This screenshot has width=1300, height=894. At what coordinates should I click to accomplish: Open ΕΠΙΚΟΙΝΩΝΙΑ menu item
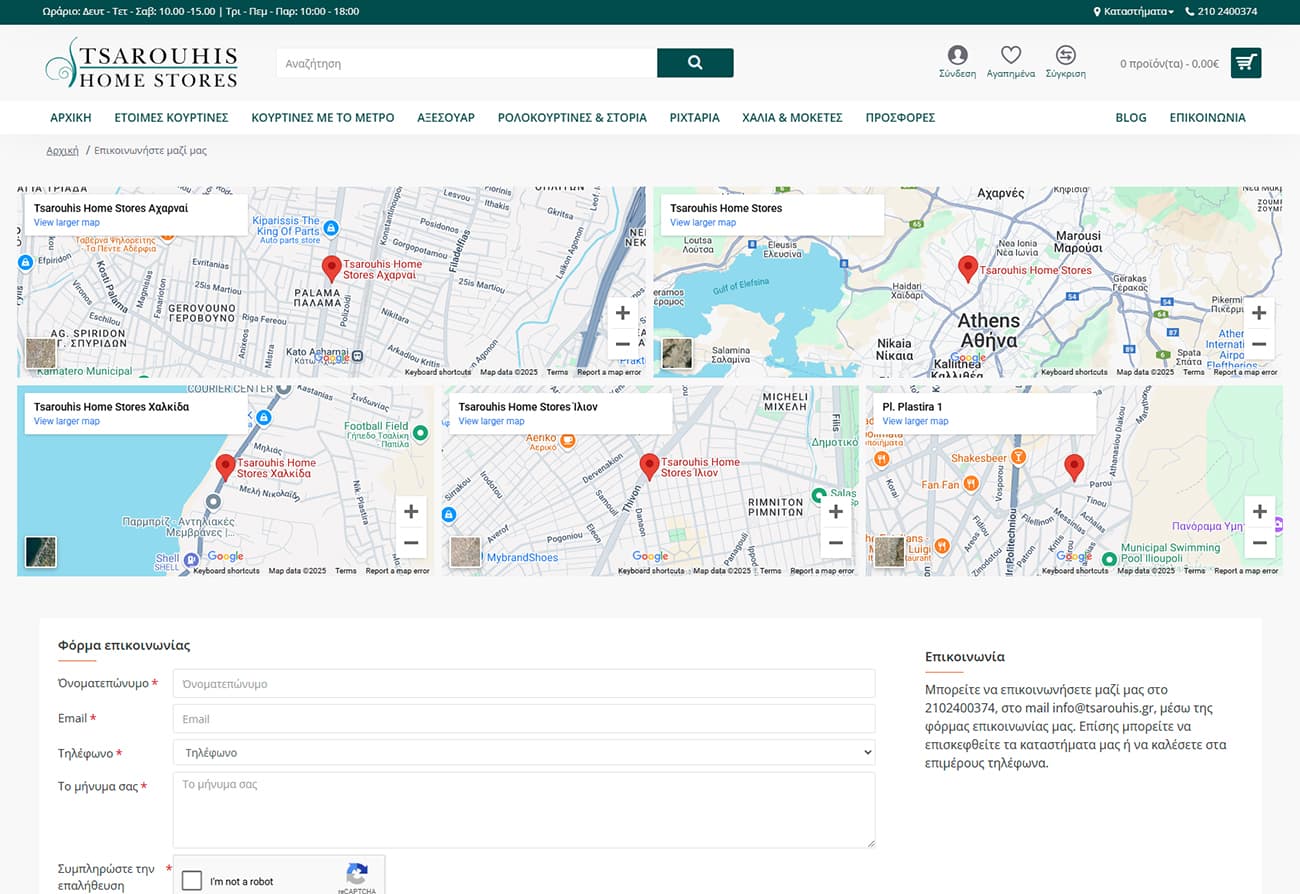pyautogui.click(x=1208, y=117)
